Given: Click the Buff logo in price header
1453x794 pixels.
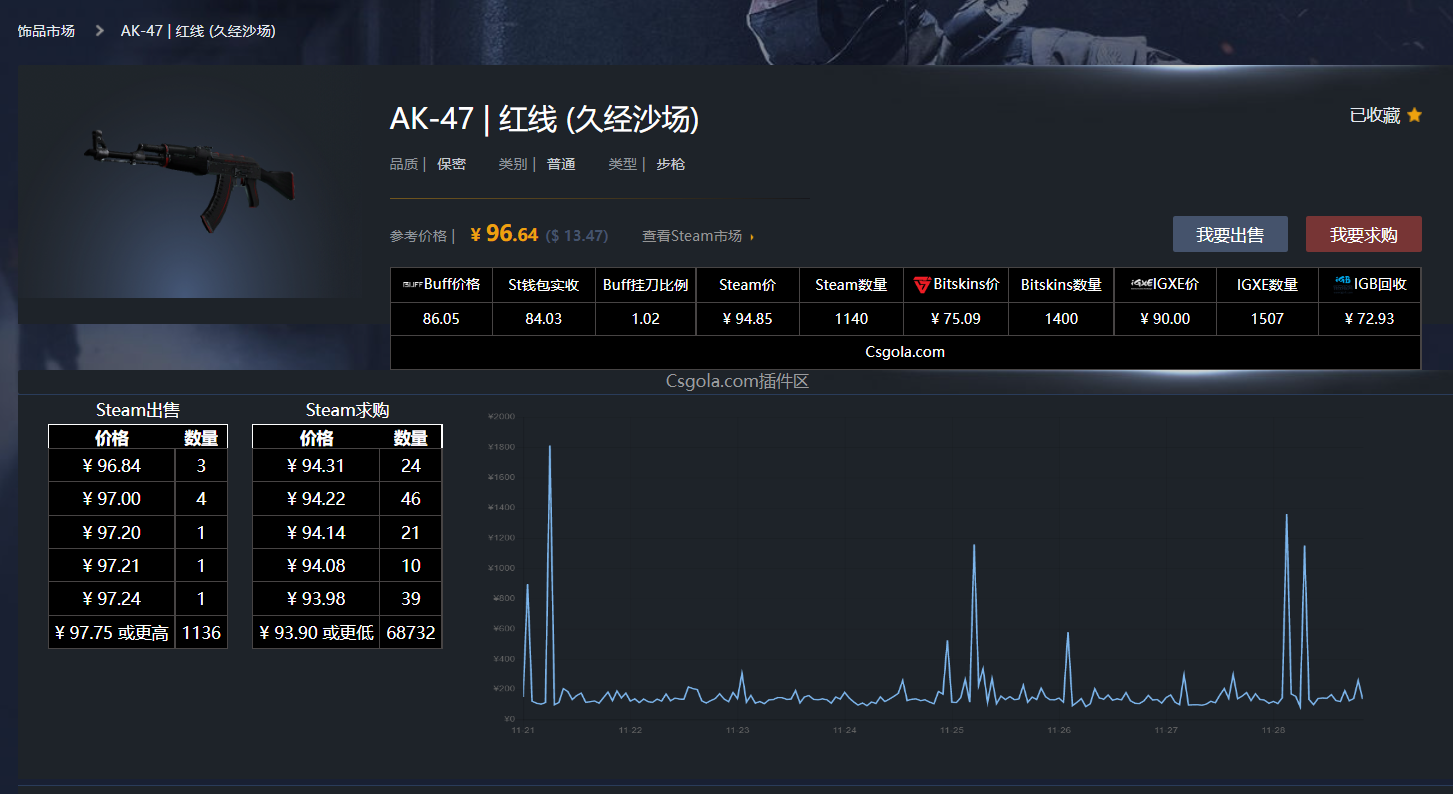Looking at the screenshot, I should pyautogui.click(x=412, y=285).
